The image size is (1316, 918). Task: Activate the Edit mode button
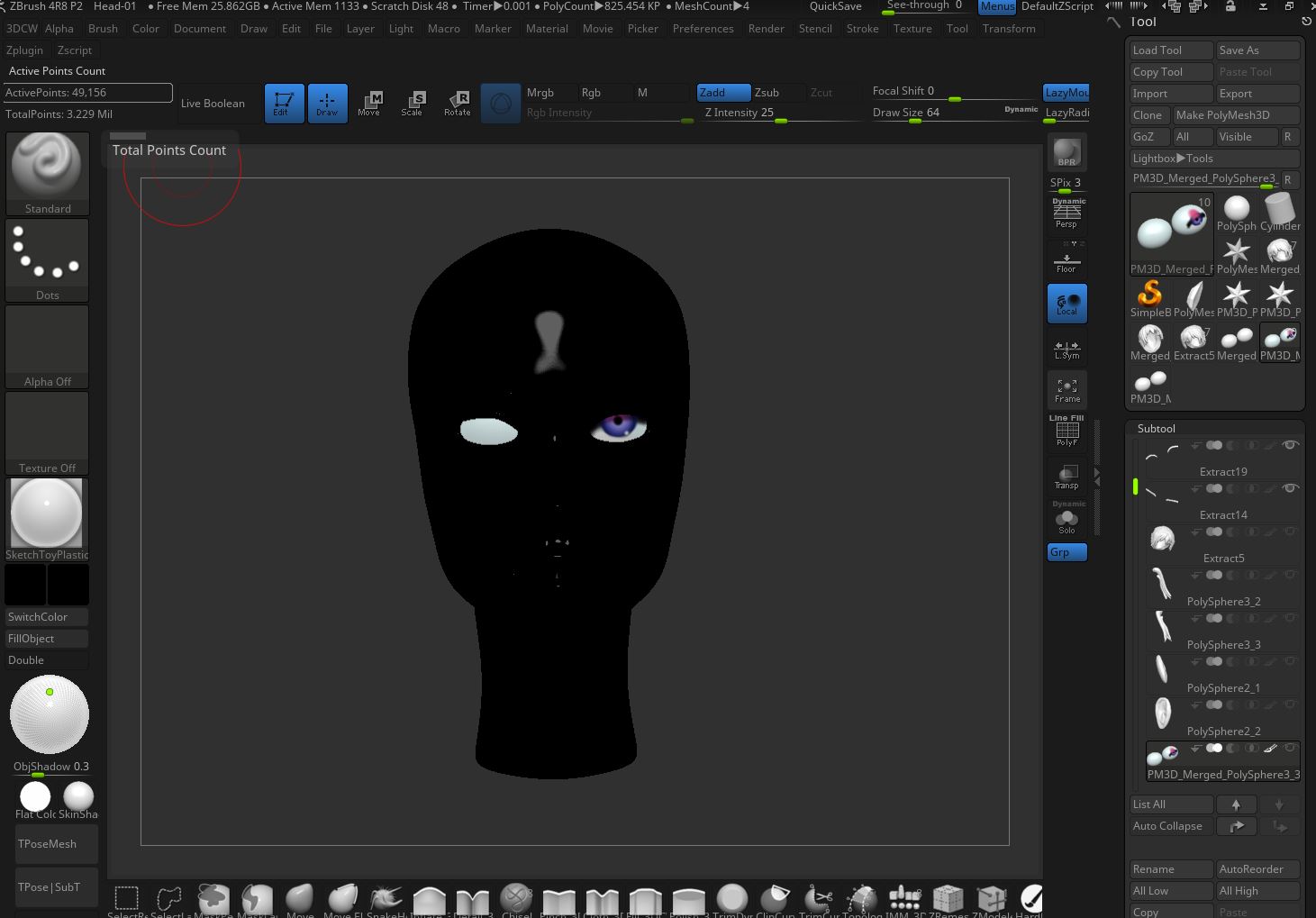coord(284,104)
